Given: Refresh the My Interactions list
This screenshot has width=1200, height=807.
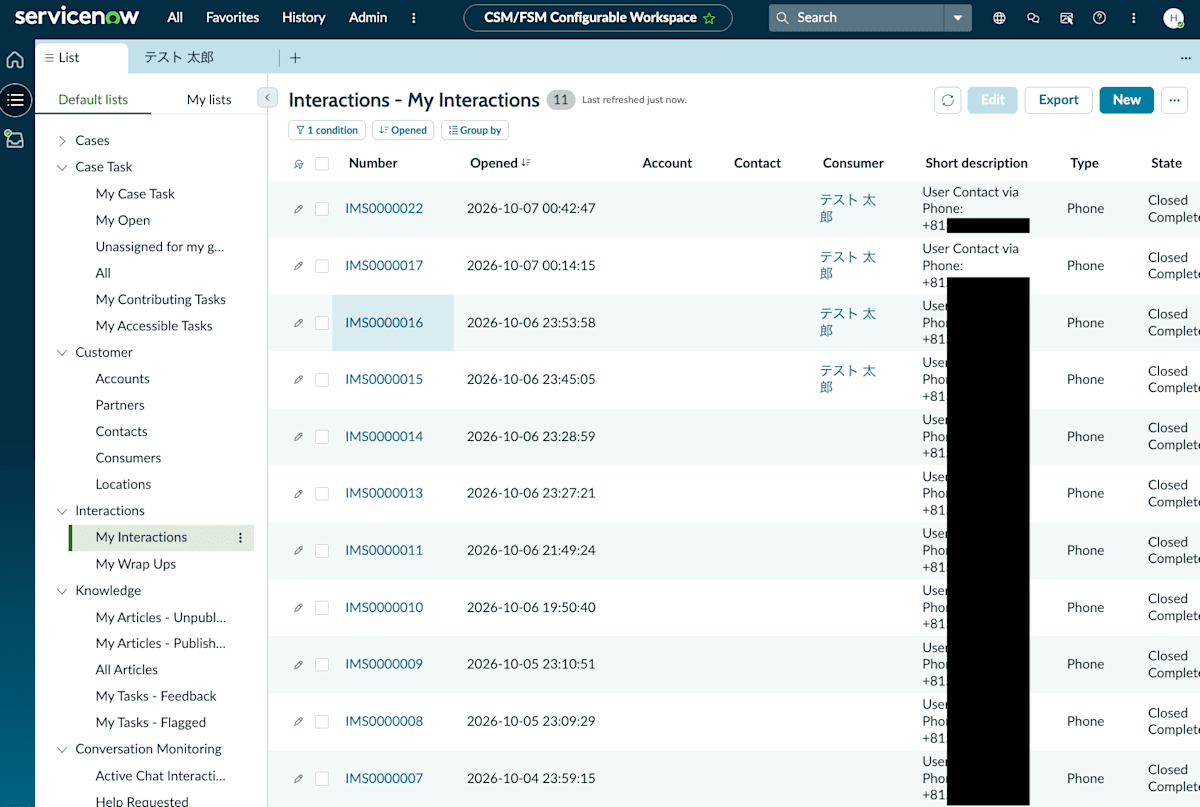Looking at the screenshot, I should pos(947,100).
